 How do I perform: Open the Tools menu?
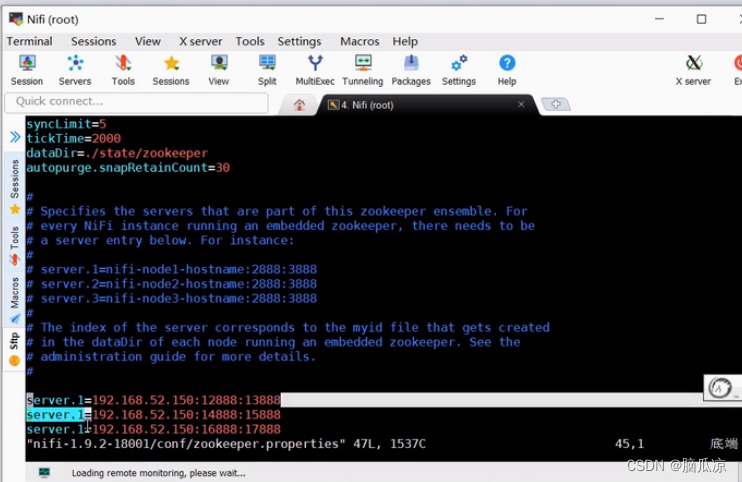click(x=250, y=42)
